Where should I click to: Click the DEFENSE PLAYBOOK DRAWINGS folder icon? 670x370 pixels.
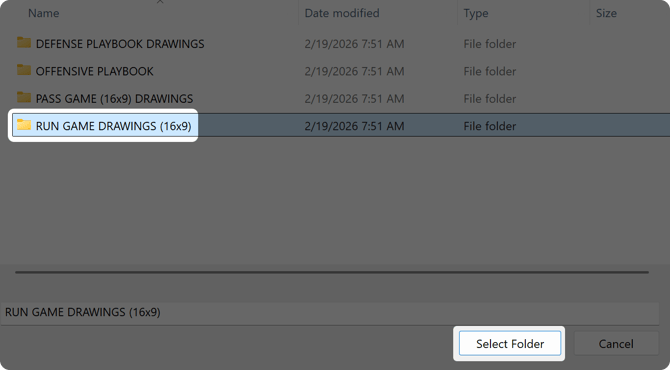(24, 43)
